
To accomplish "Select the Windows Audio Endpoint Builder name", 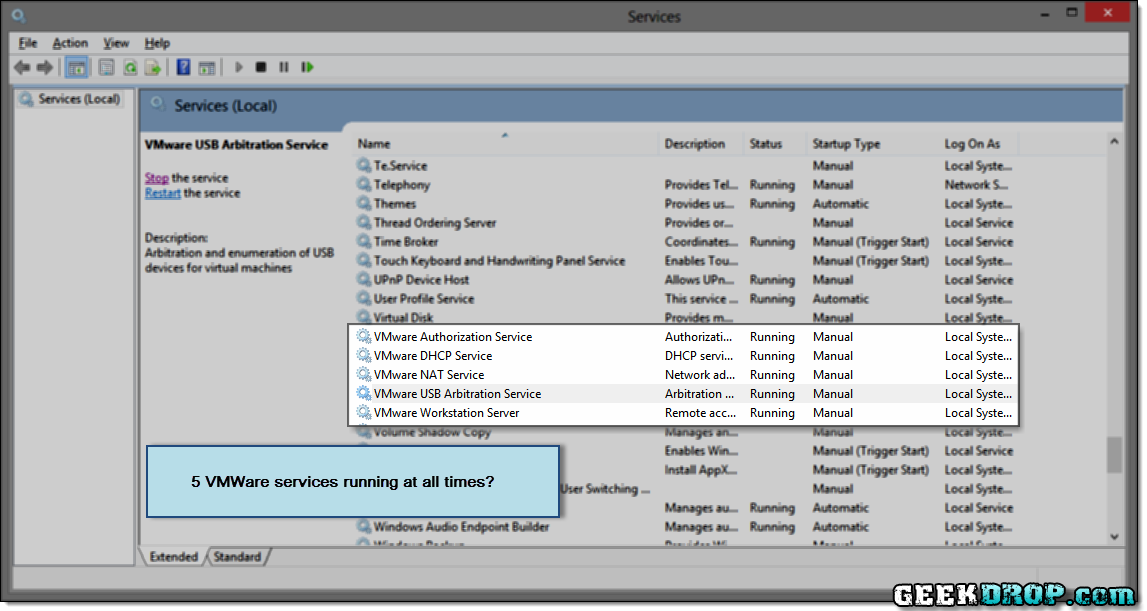I will [461, 527].
